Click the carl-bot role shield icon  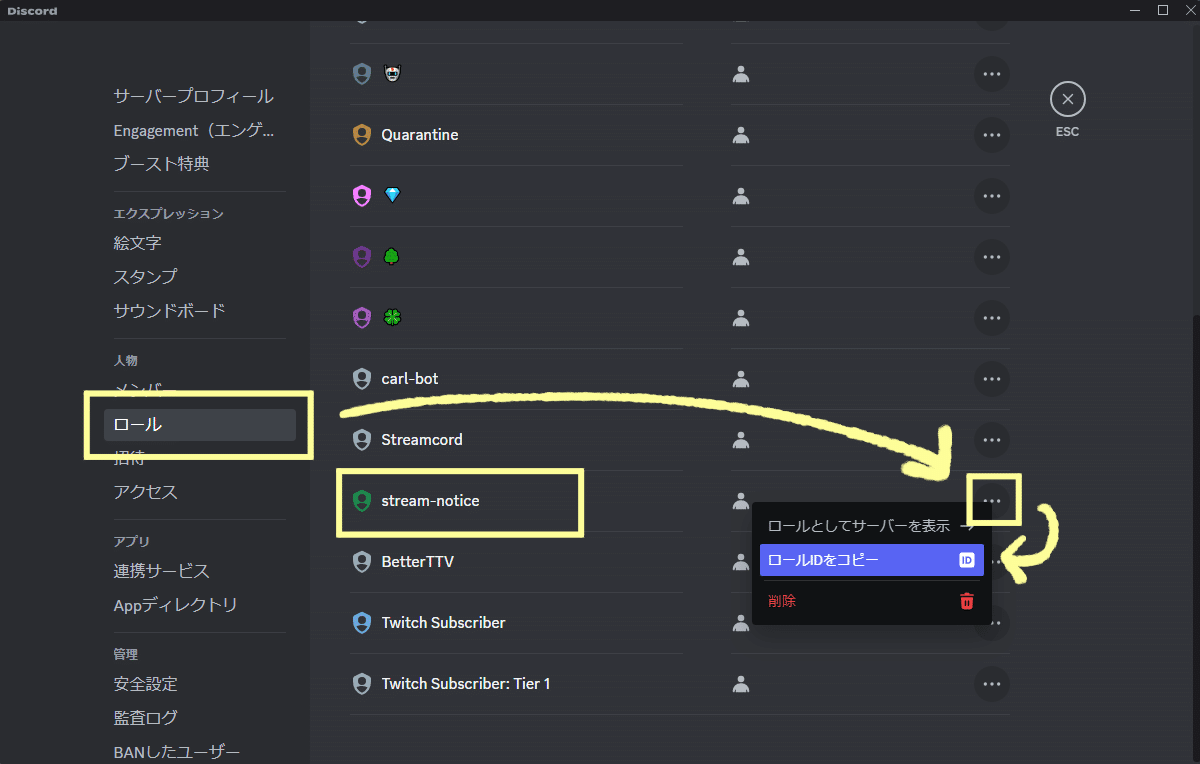[361, 378]
